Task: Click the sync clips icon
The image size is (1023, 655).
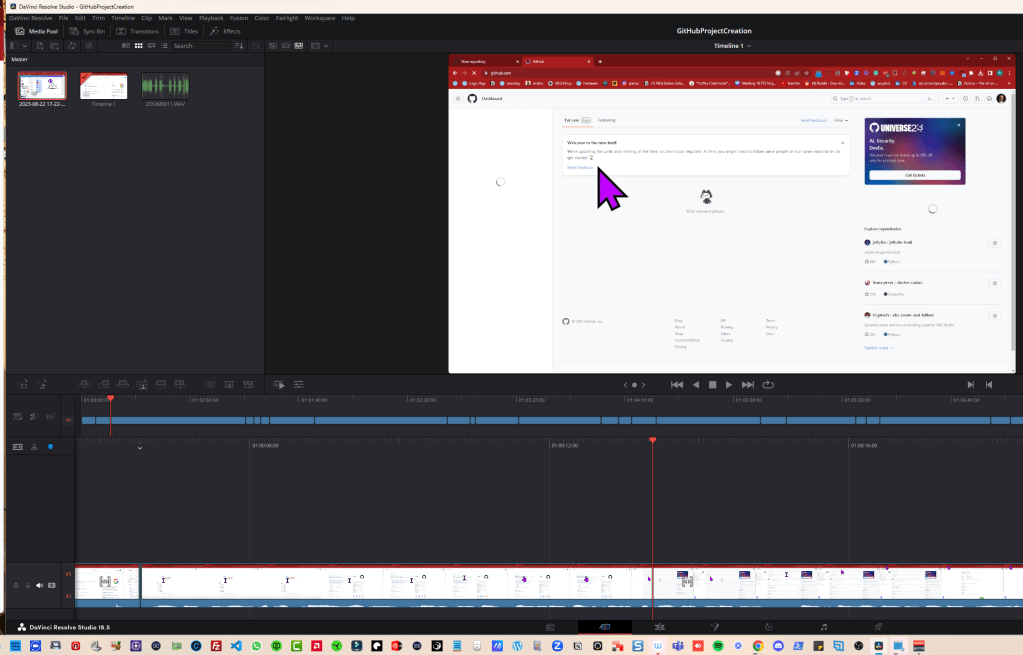Action: [72, 46]
